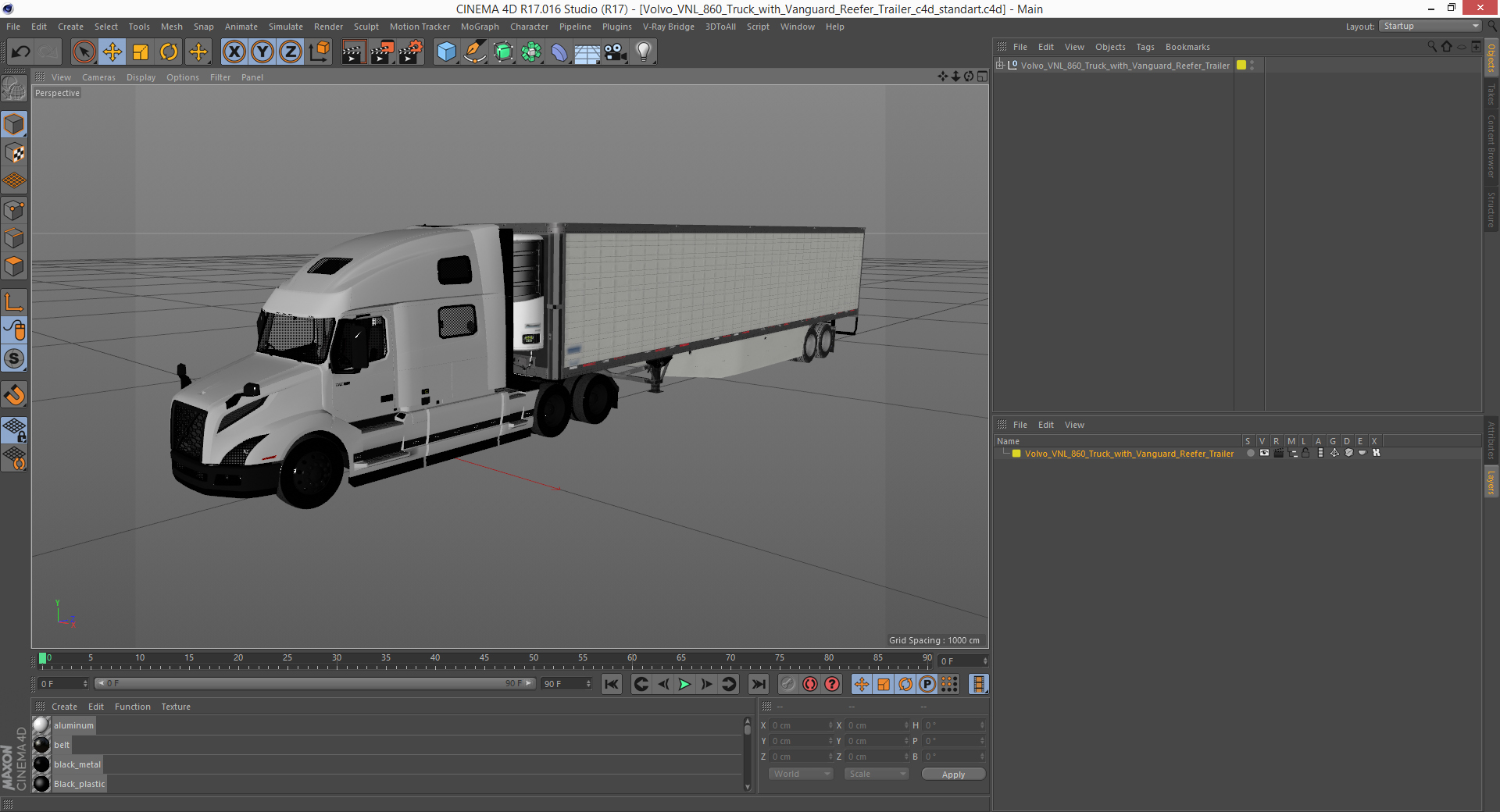Screen dimensions: 1500x812
Task: Click Apply coordinates button
Action: tap(953, 775)
